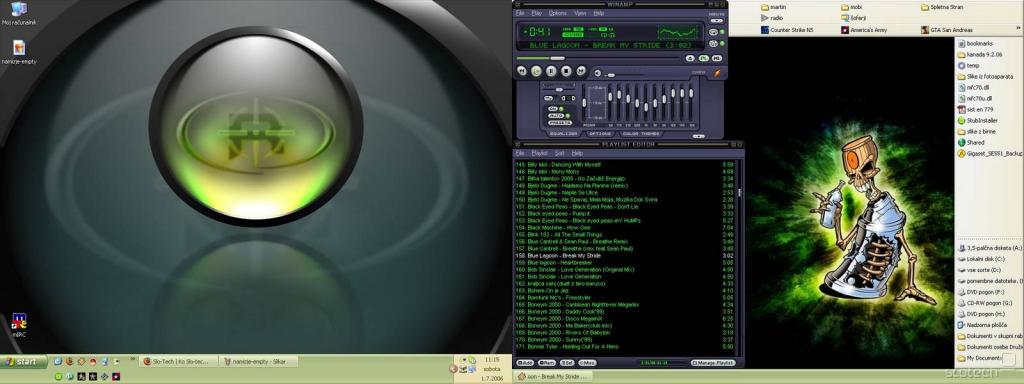The image size is (1024, 384).
Task: Open Winamp View menu
Action: point(580,13)
